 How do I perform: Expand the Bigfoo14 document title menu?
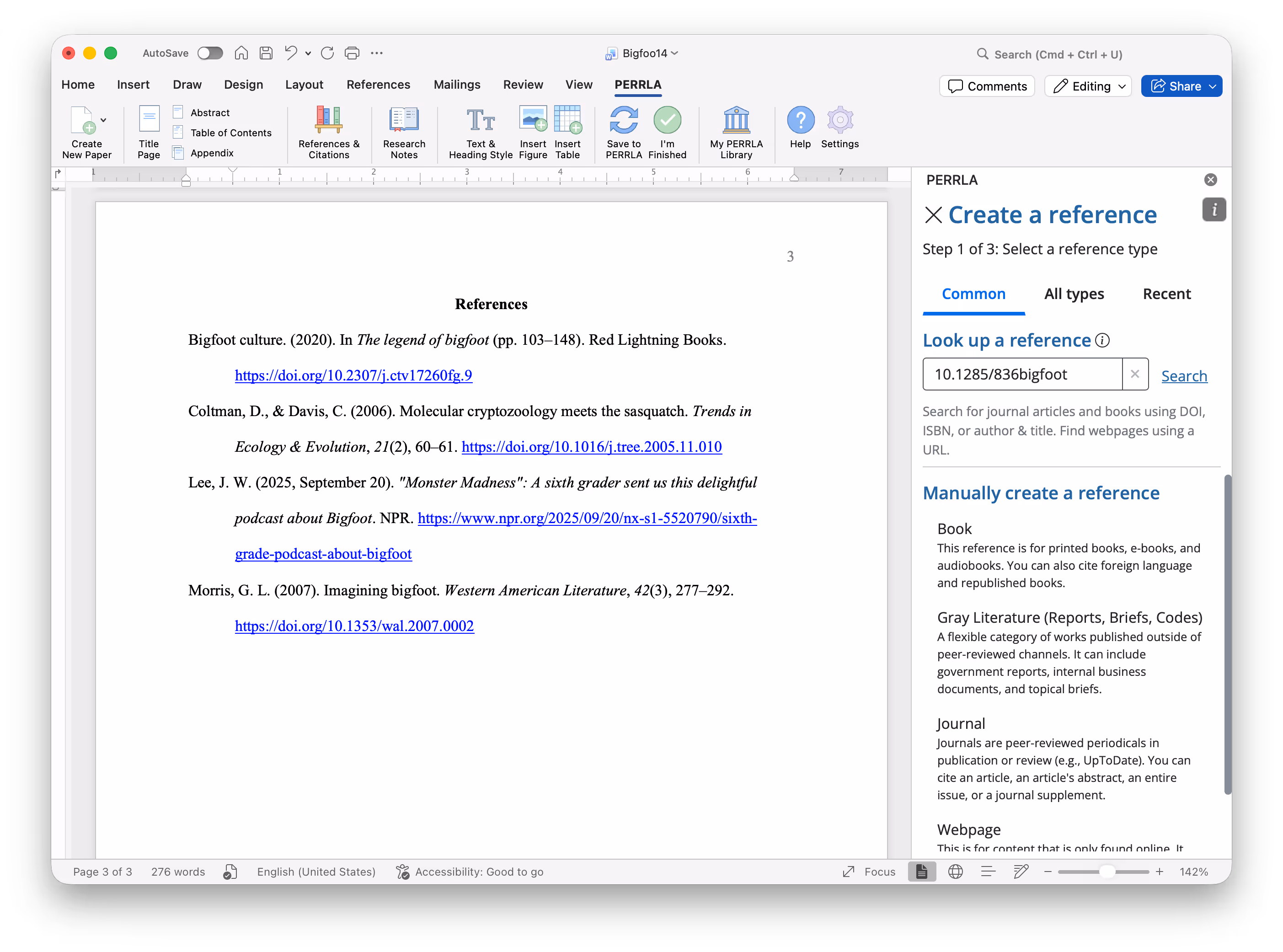(675, 53)
